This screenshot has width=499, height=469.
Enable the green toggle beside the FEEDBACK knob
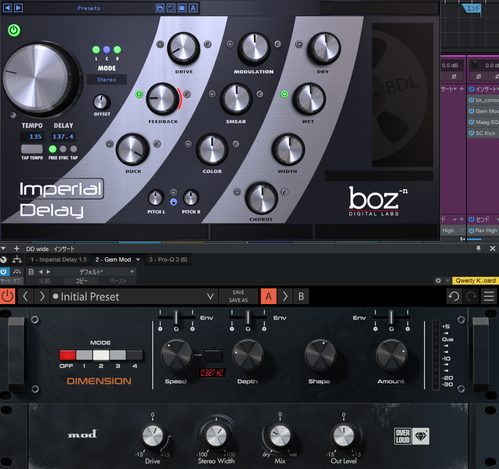click(139, 94)
